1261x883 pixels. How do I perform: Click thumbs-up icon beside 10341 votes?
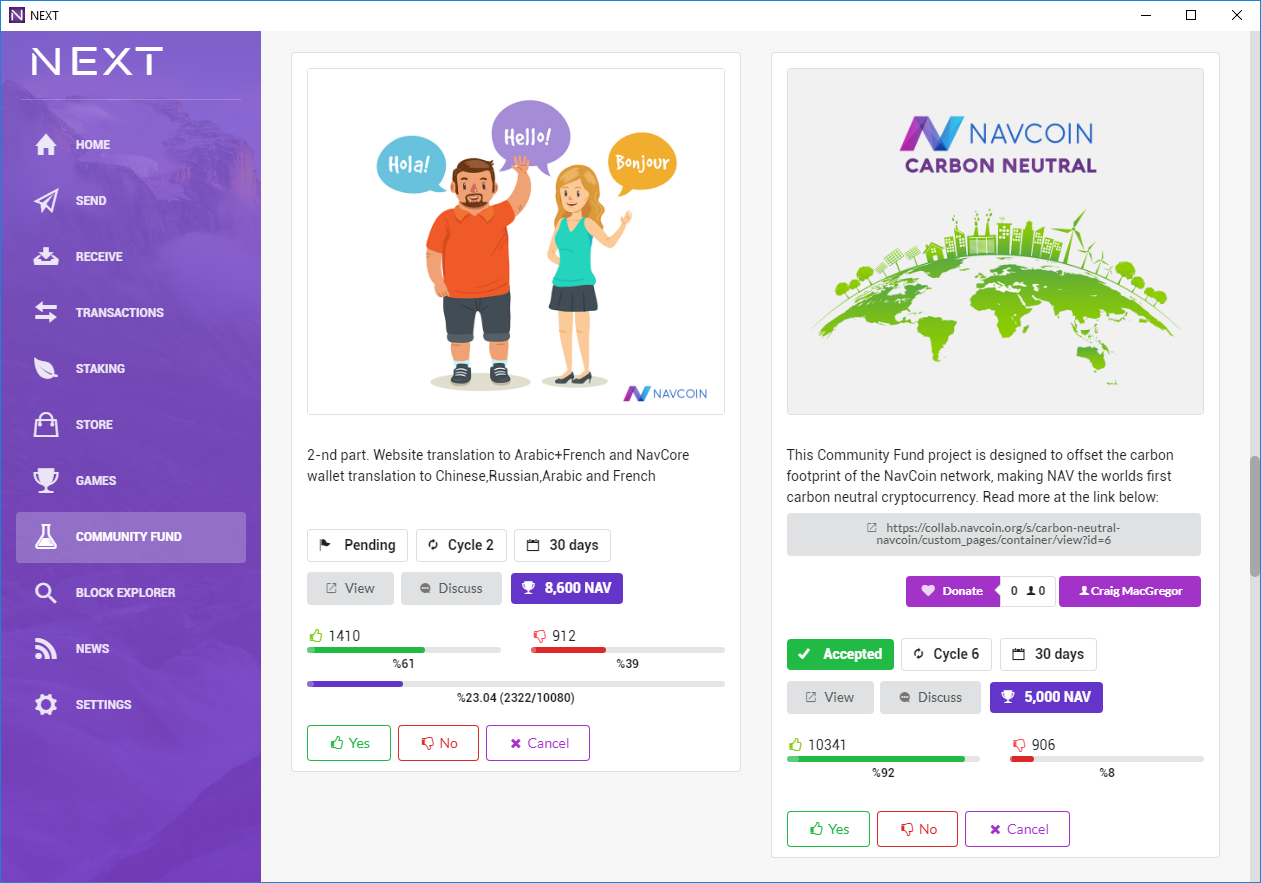click(796, 744)
